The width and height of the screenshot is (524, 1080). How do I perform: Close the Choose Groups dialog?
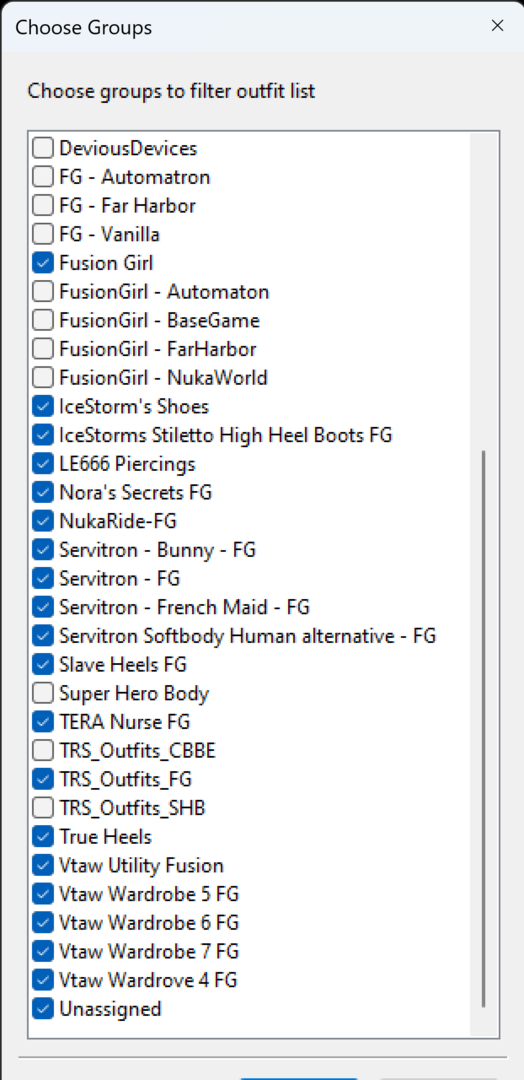(x=497, y=26)
